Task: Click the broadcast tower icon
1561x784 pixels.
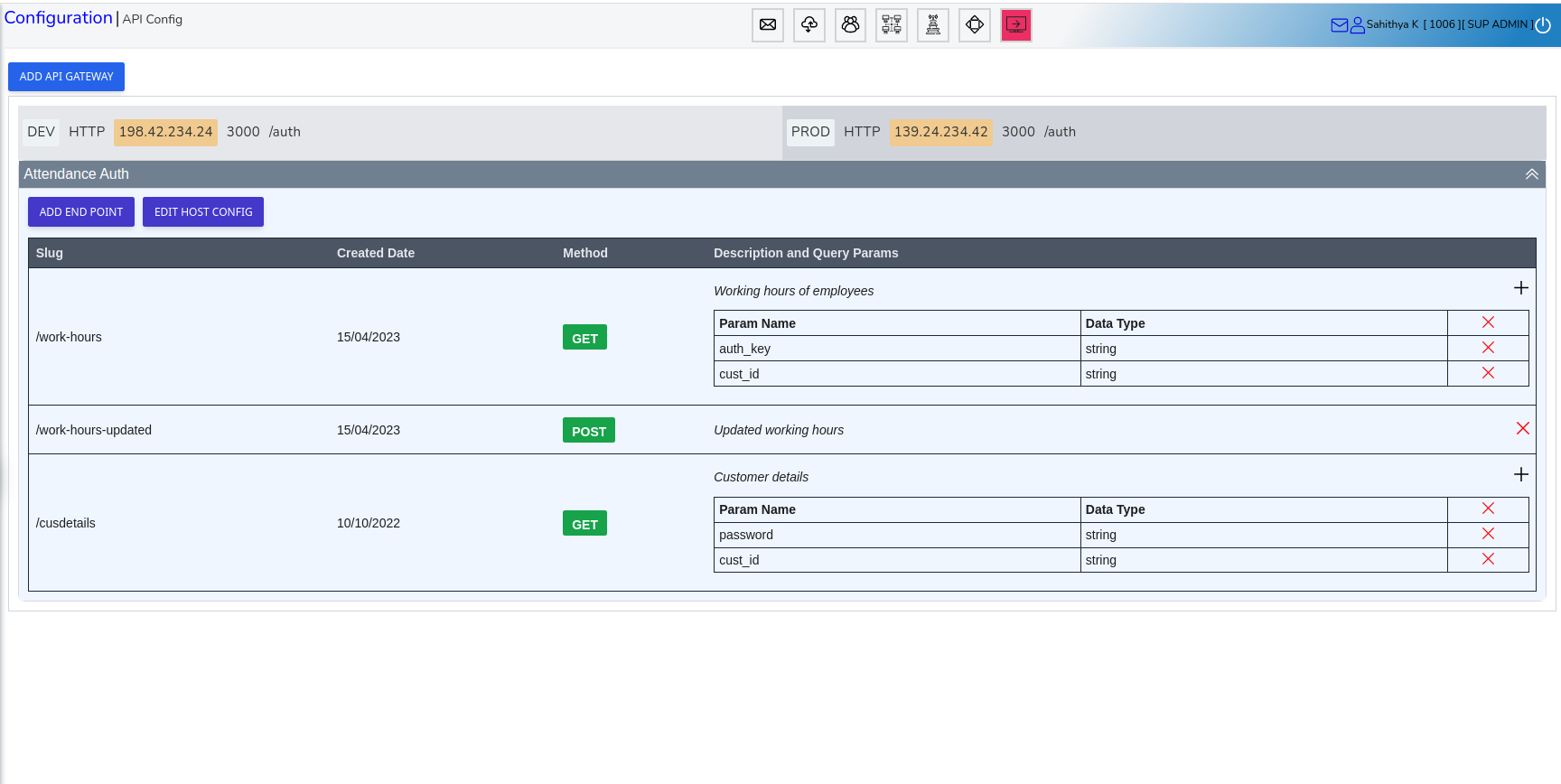Action: (x=933, y=25)
